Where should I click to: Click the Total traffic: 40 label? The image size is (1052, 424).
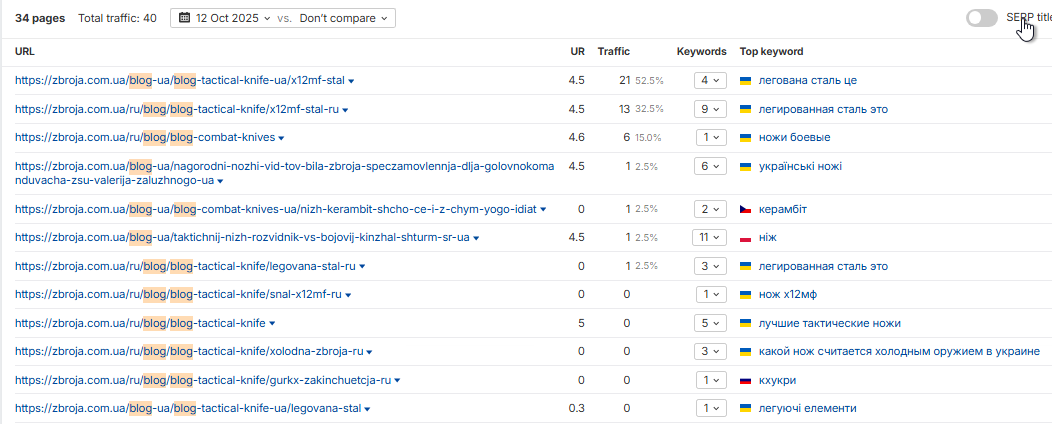[117, 18]
